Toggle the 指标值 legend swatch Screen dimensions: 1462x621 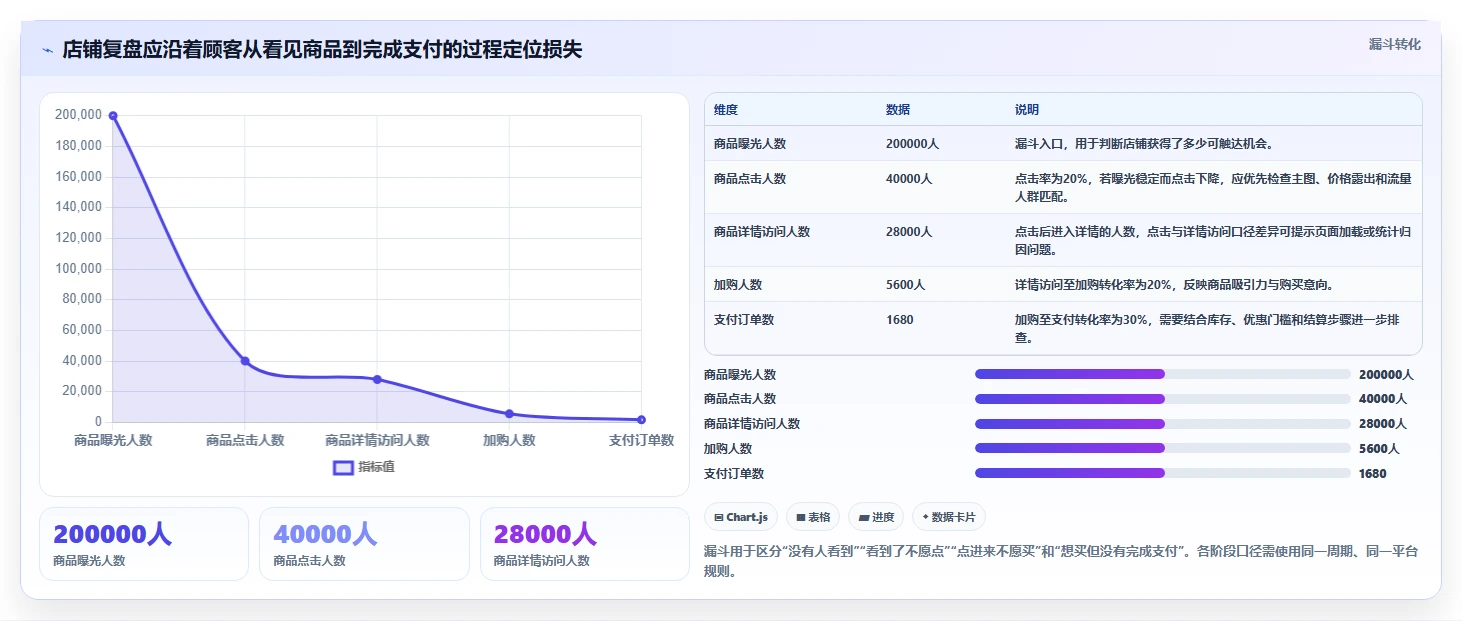coord(343,468)
